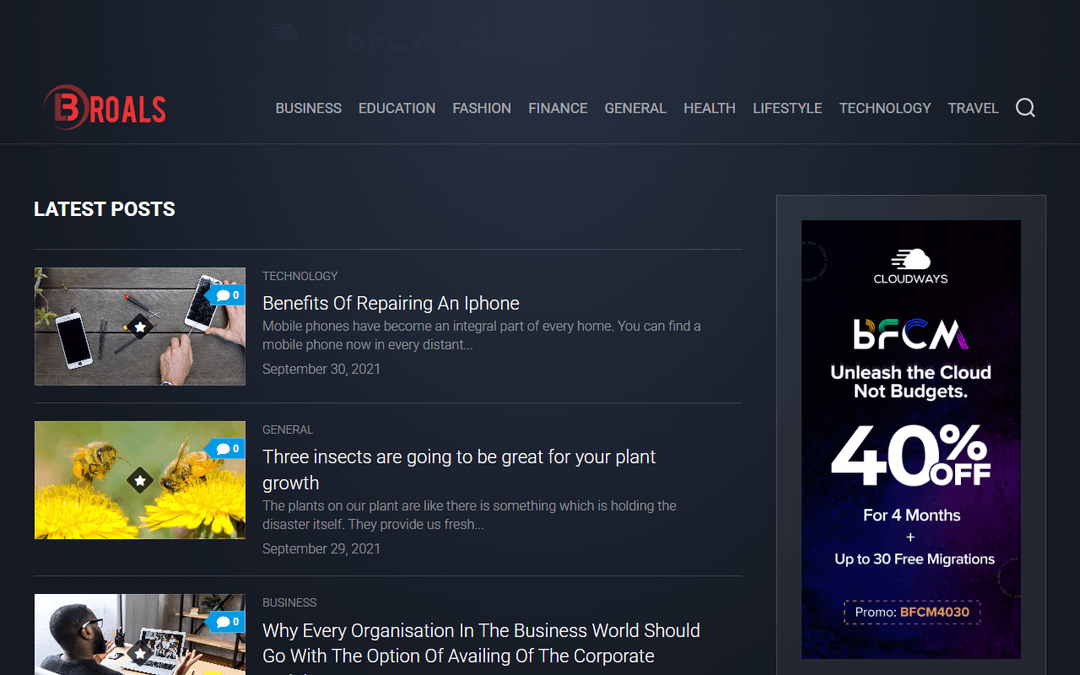Click the Cloudways BFCM sidebar ad
Screen dimensions: 1080x675
[x=911, y=439]
